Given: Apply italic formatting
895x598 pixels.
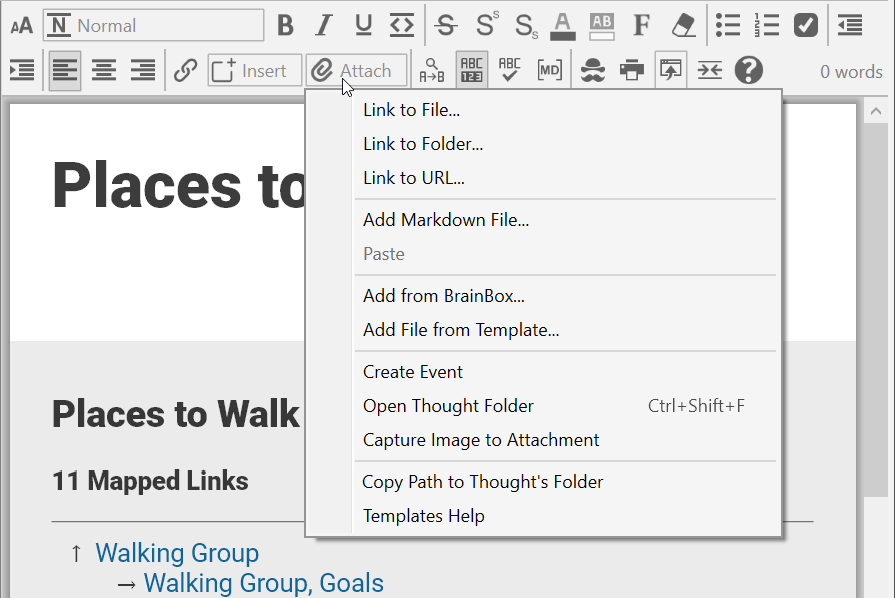Looking at the screenshot, I should click(323, 25).
